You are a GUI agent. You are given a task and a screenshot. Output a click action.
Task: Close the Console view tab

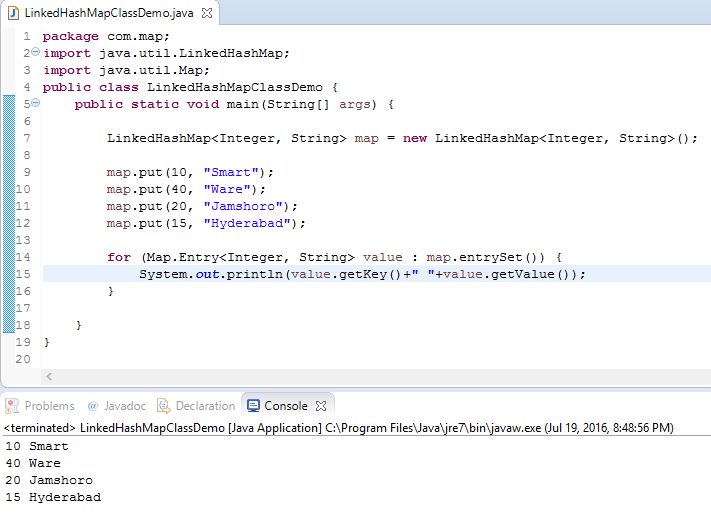(321, 406)
